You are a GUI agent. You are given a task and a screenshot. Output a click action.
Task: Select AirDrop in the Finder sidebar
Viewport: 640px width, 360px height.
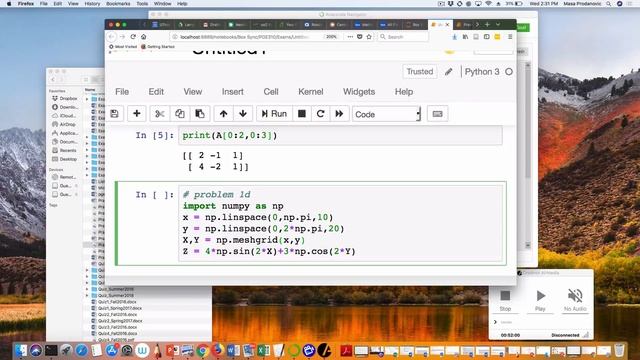(x=64, y=124)
